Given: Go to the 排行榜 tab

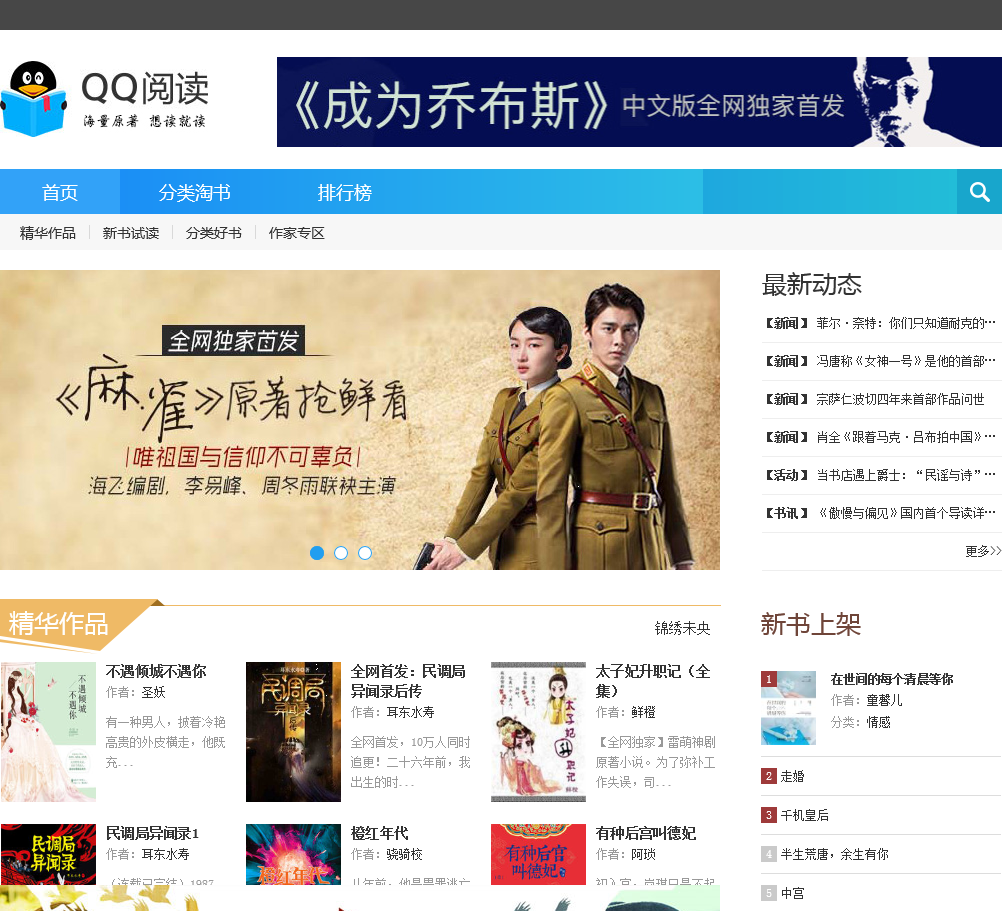Looking at the screenshot, I should pos(344,192).
